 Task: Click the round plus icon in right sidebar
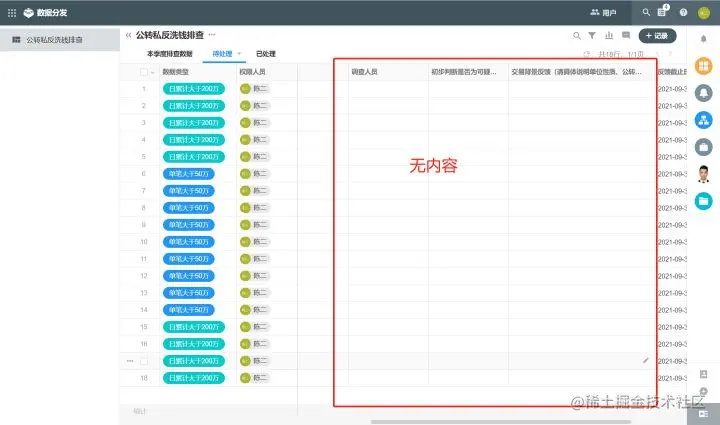pyautogui.click(x=703, y=391)
